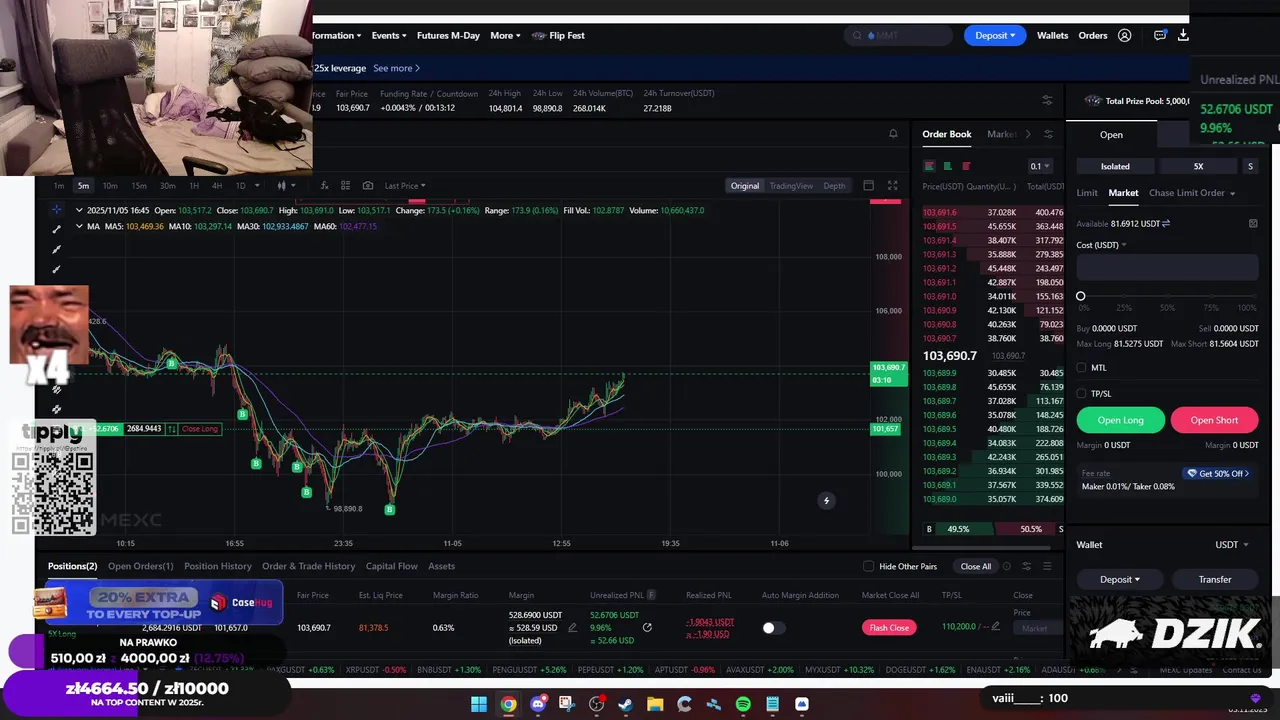Switch to Position History tab
The image size is (1280, 720).
[218, 566]
